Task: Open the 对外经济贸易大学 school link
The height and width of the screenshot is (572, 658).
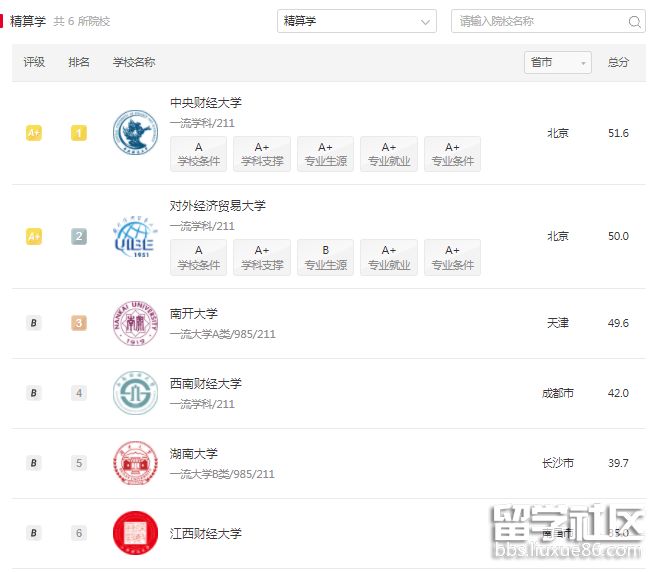Action: tap(217, 206)
